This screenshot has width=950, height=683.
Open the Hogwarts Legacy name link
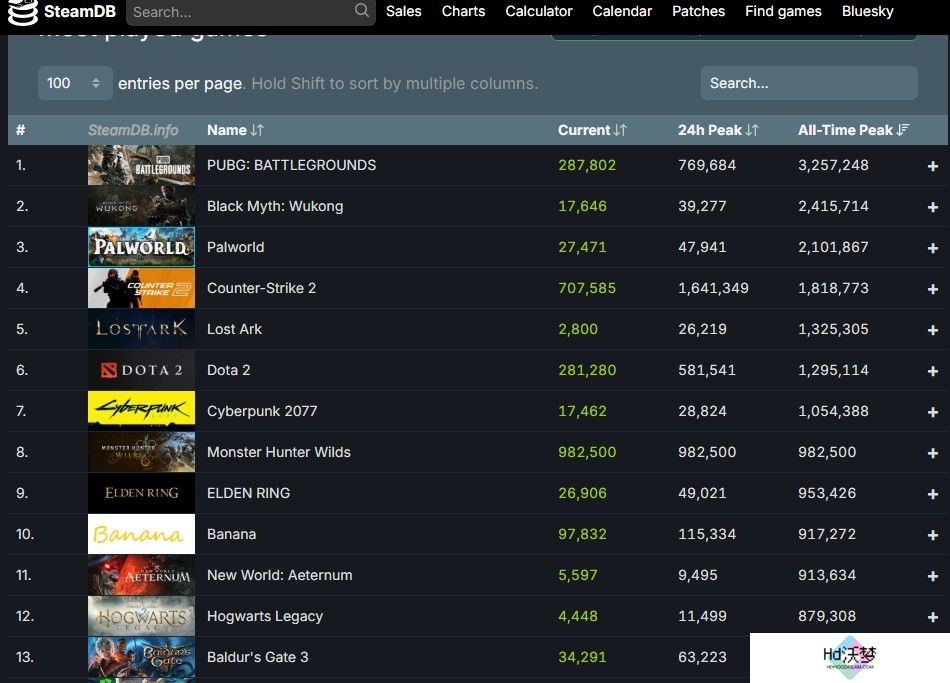[265, 616]
